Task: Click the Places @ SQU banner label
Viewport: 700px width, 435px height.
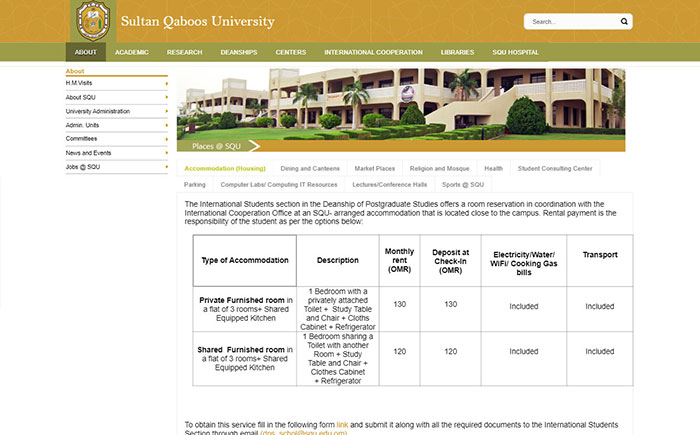Action: pos(217,146)
